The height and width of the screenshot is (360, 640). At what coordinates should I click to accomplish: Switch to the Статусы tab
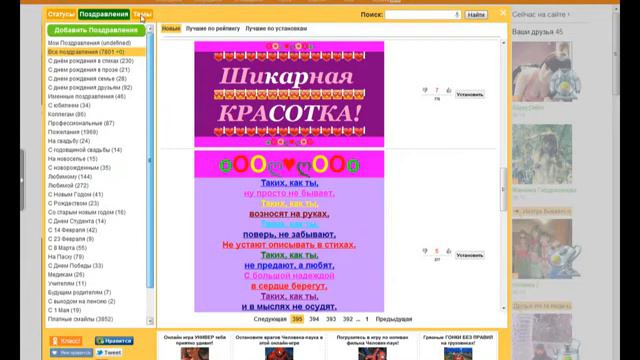tap(61, 14)
